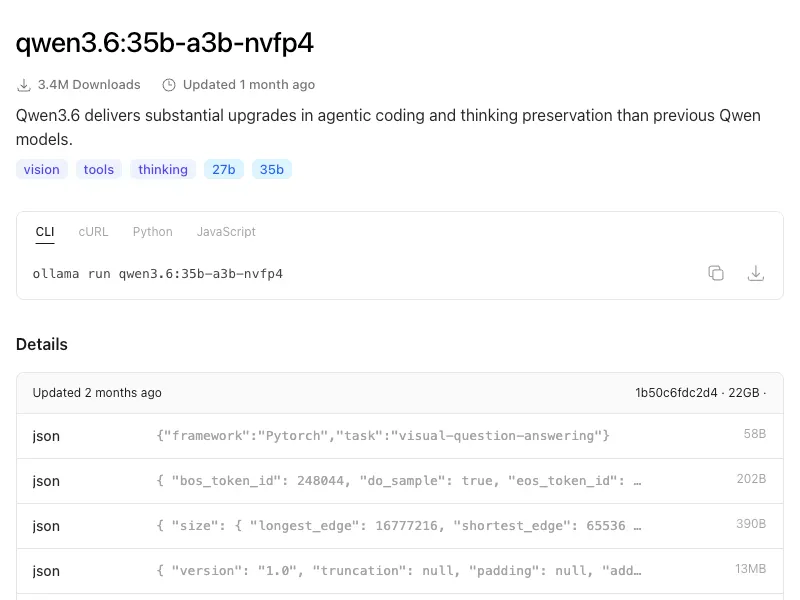Click the clock icon by Updated 1 month ago
The image size is (800, 600).
tap(169, 85)
